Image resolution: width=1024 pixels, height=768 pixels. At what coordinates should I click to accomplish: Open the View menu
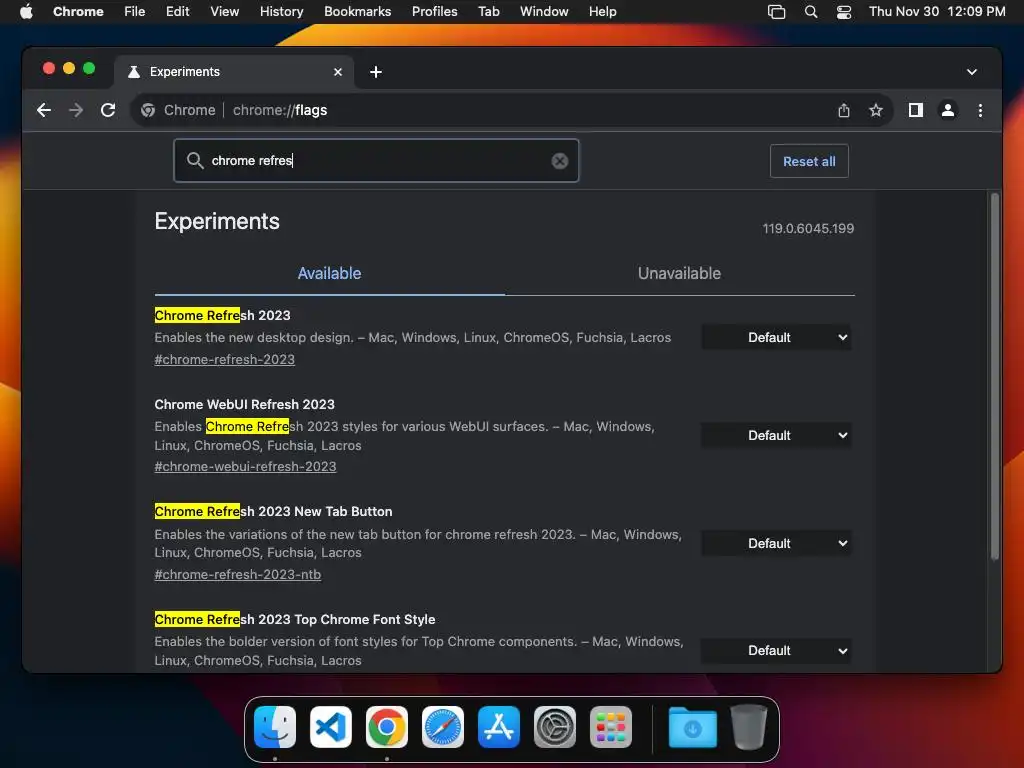pos(225,12)
